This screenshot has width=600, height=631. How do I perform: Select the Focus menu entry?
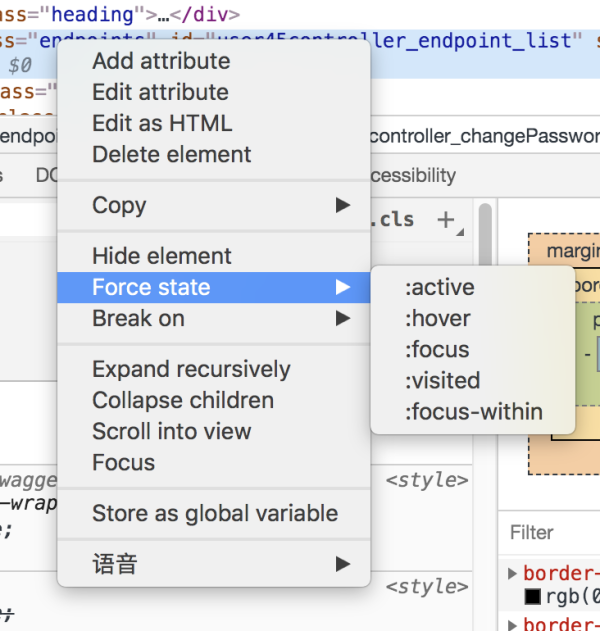click(x=214, y=462)
